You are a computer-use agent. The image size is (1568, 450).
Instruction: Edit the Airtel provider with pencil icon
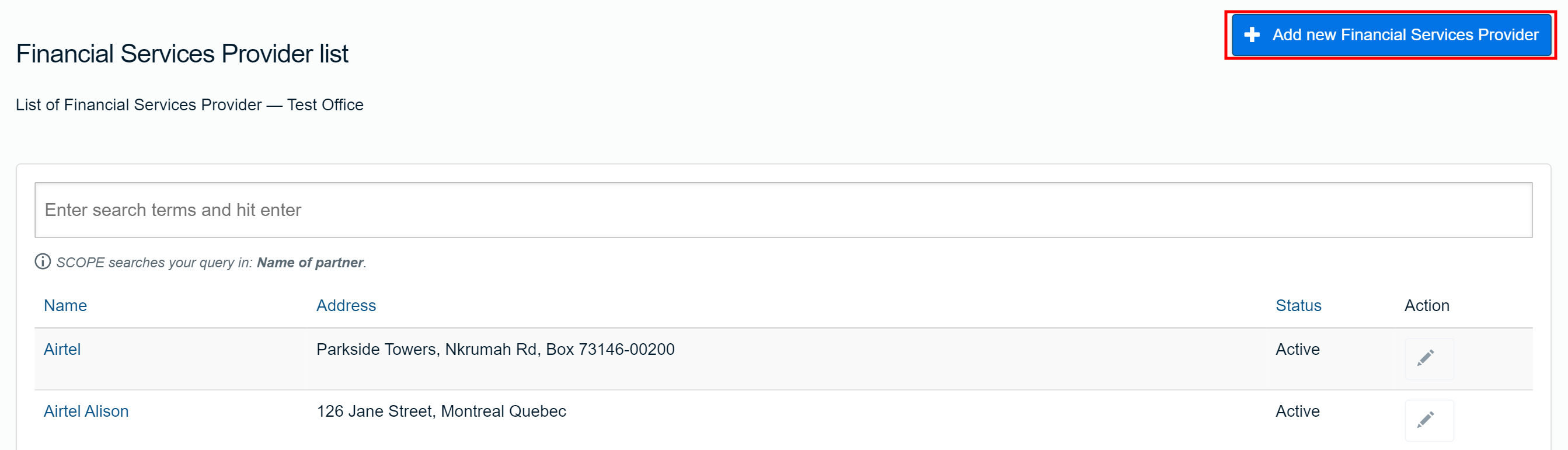pos(1428,359)
